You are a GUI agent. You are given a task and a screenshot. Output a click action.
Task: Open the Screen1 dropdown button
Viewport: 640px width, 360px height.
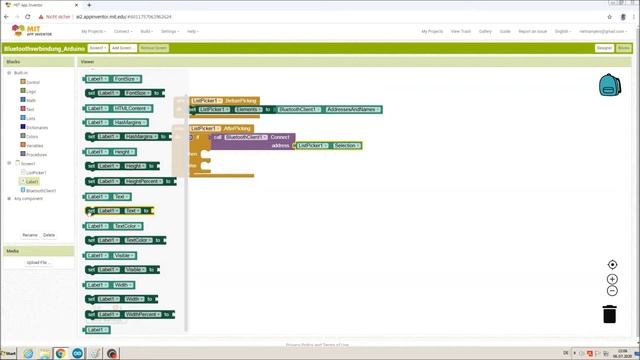pyautogui.click(x=98, y=48)
